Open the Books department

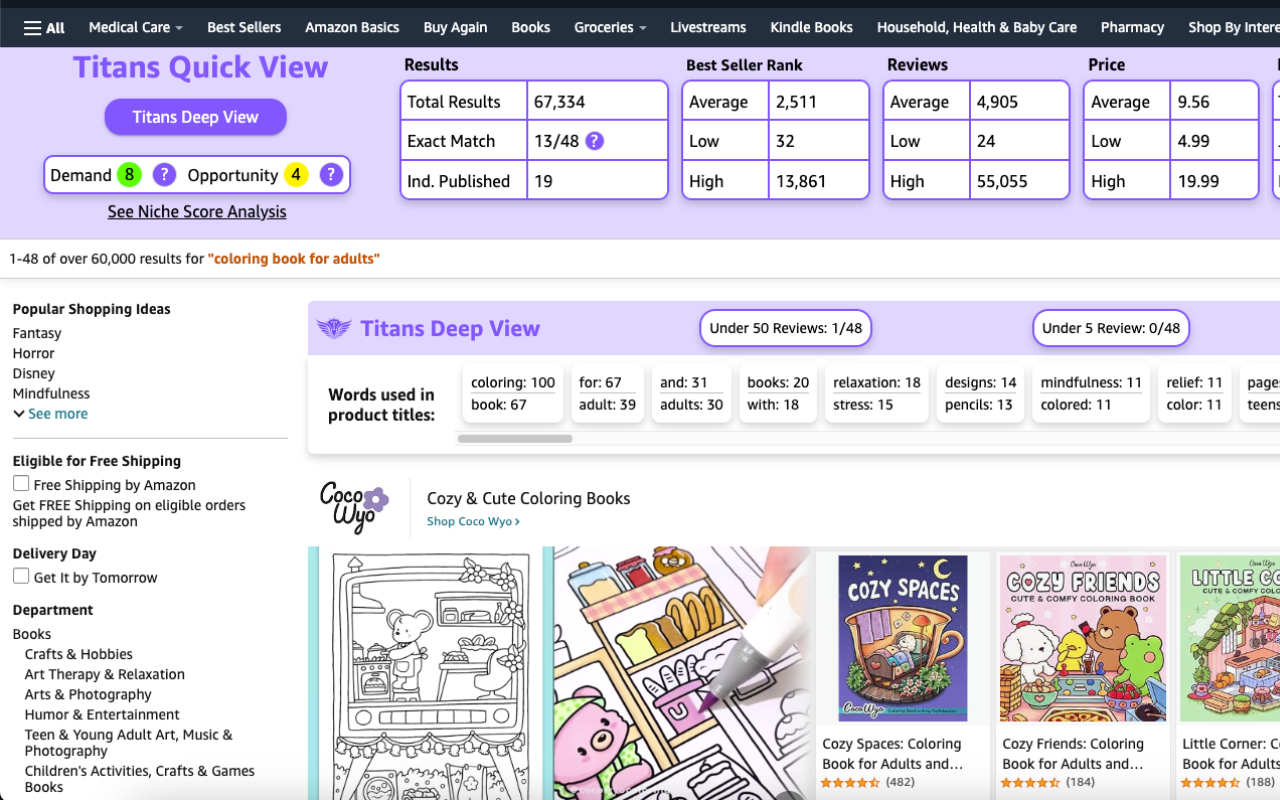click(32, 634)
